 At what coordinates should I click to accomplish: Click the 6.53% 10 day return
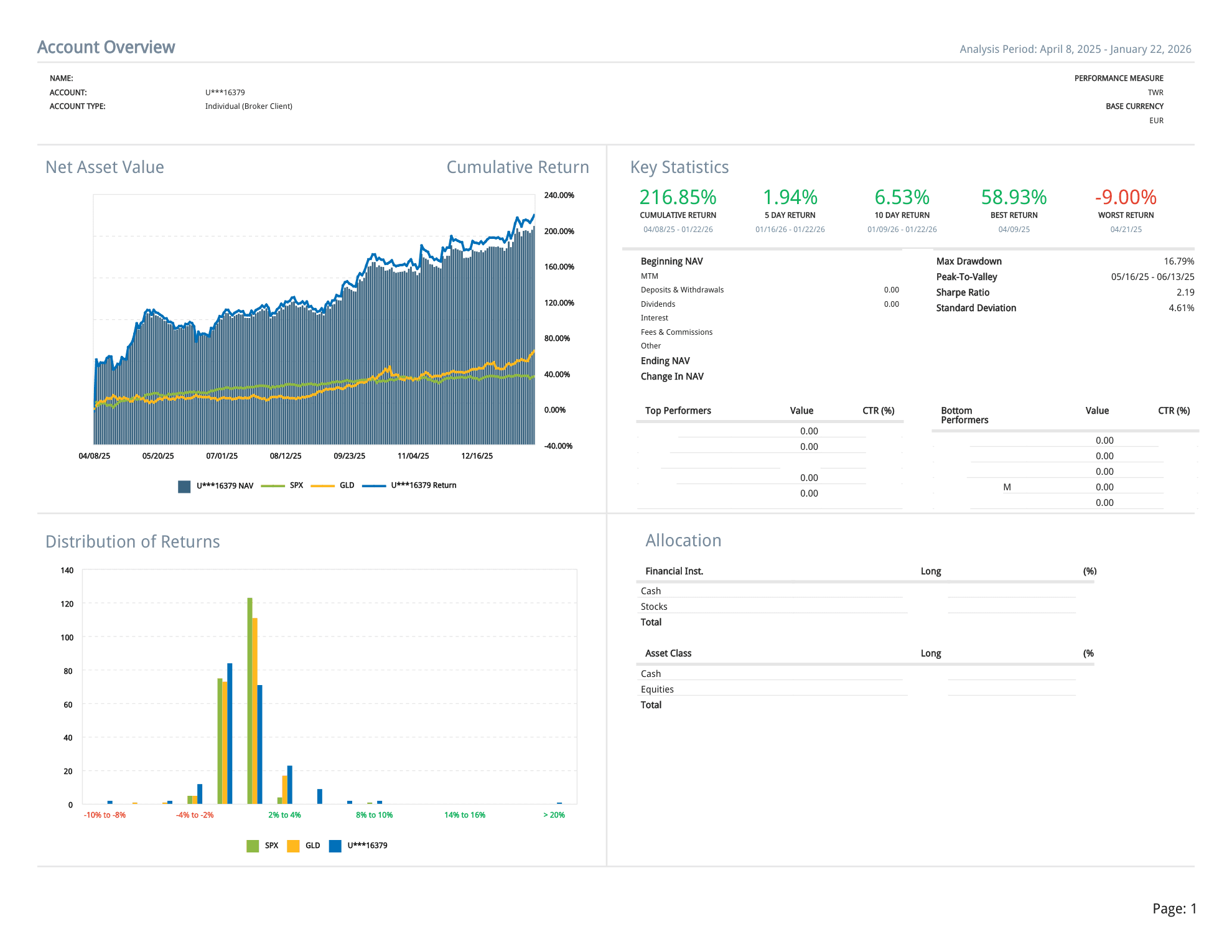point(902,197)
